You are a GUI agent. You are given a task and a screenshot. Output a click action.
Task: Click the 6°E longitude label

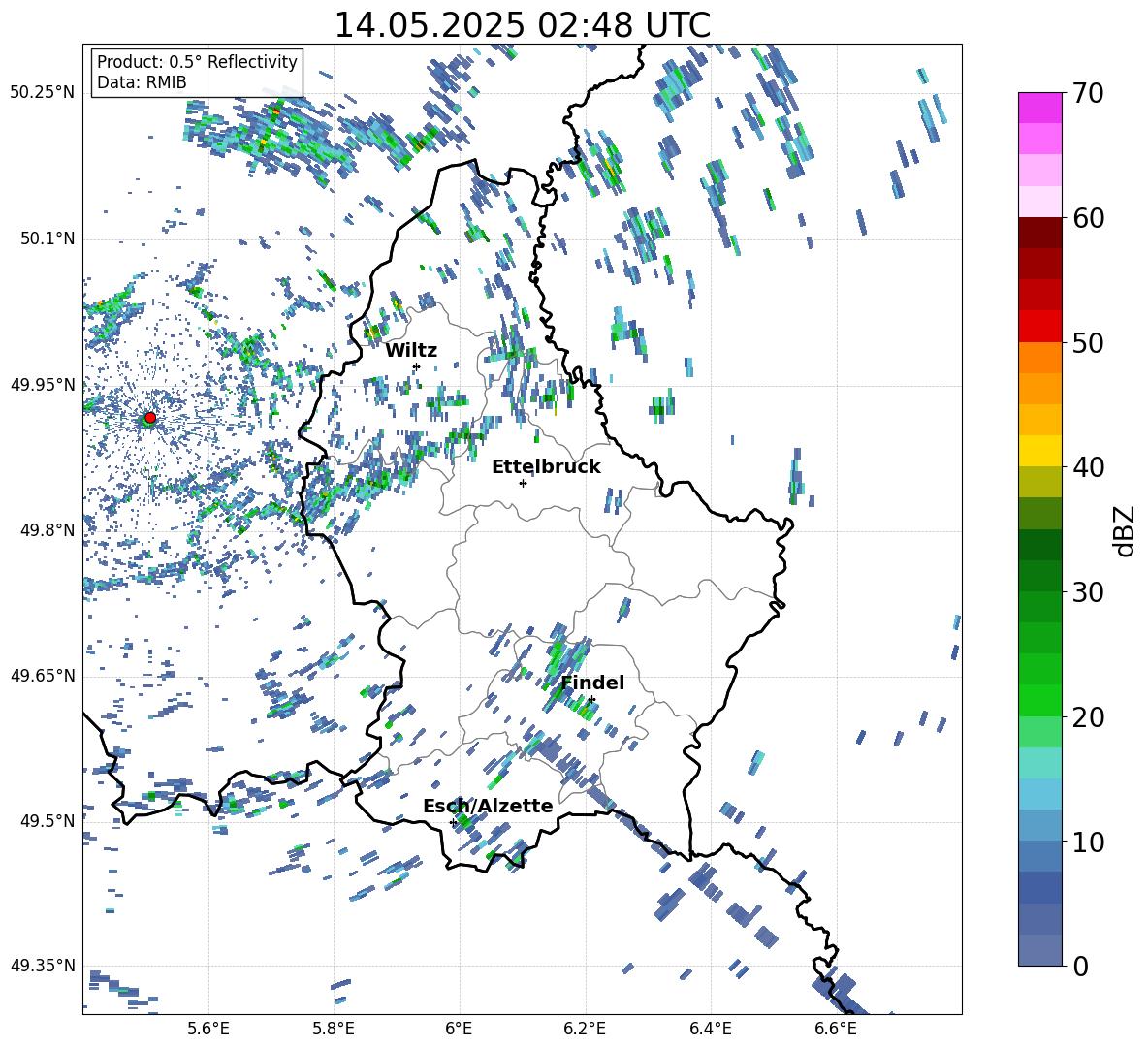coord(459,1029)
